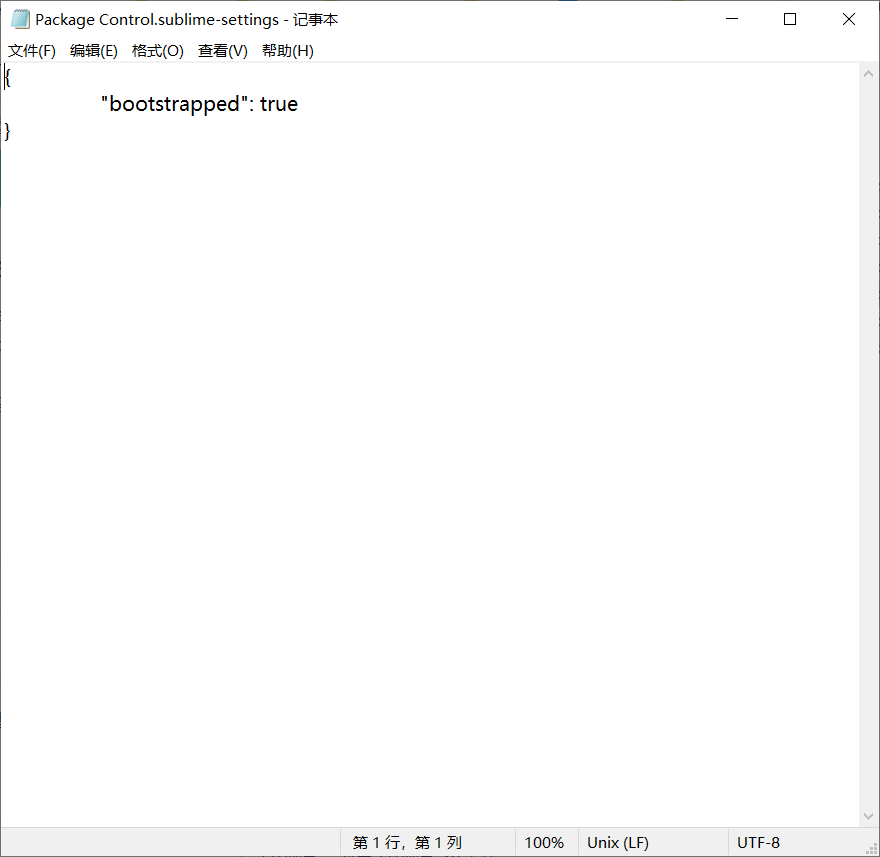The image size is (880, 857).
Task: Click the scroll down arrow
Action: tap(868, 817)
